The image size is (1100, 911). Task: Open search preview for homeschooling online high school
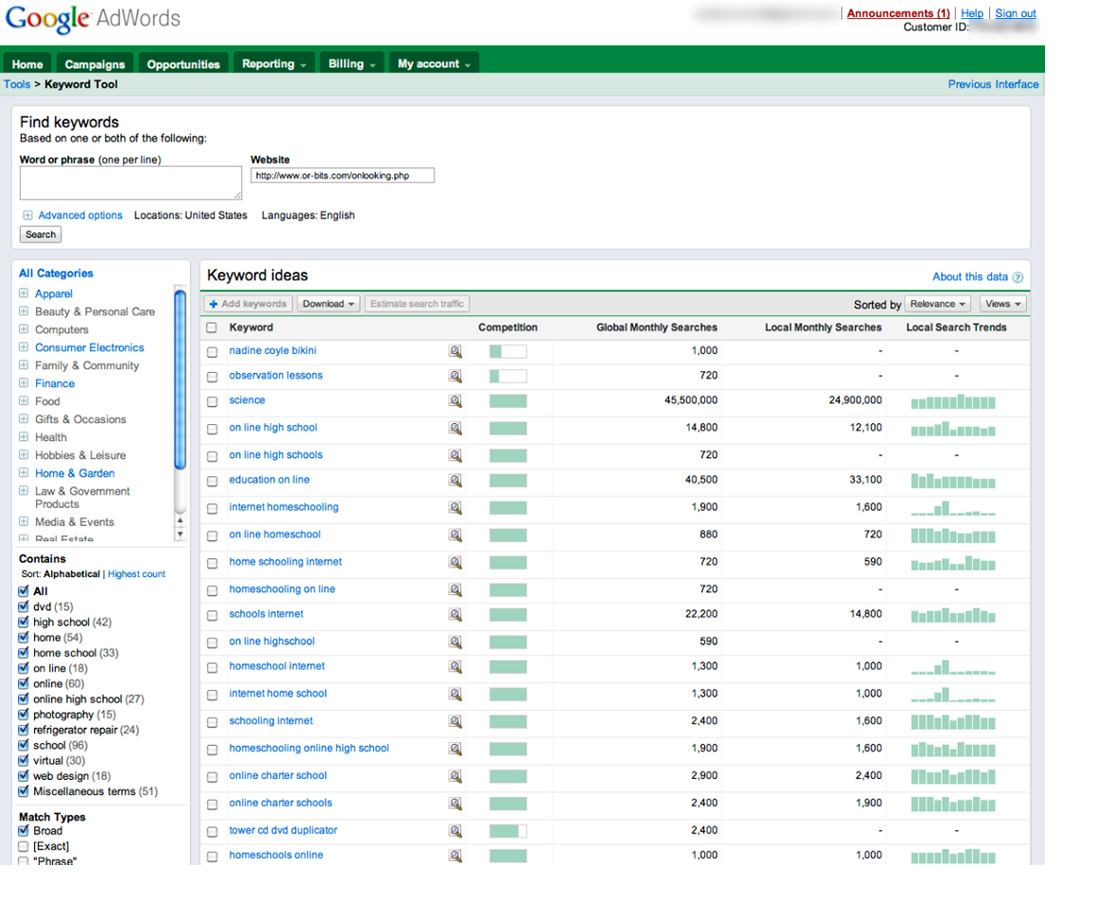click(455, 749)
